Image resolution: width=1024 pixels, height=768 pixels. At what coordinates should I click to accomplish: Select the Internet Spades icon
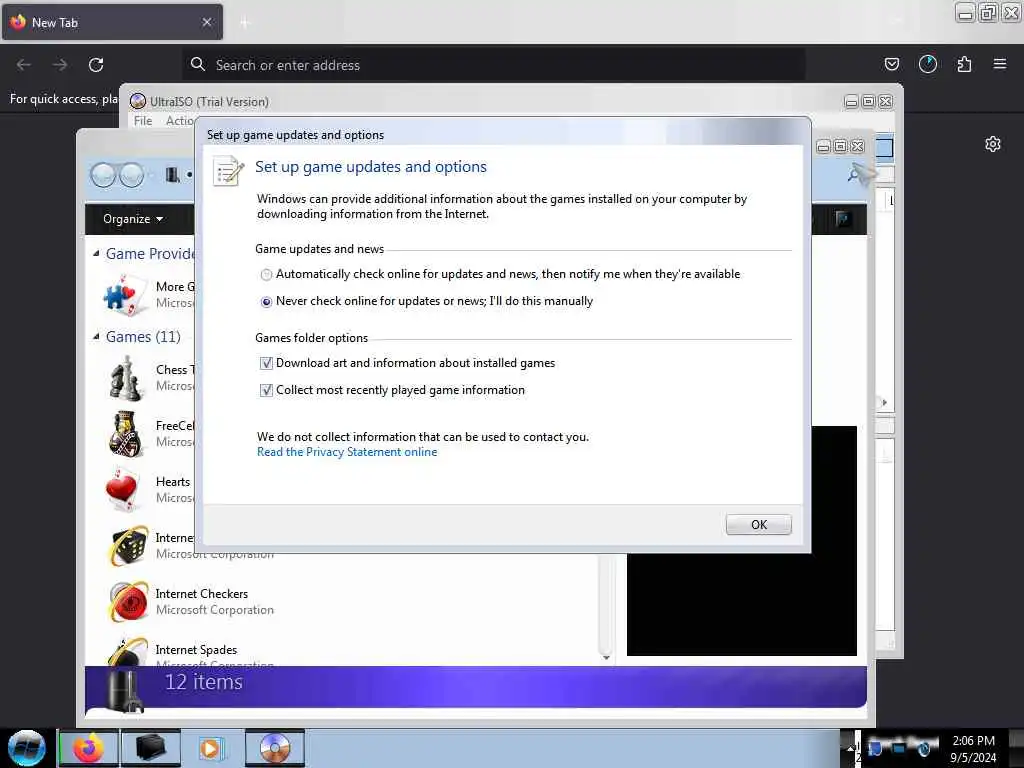click(x=128, y=651)
